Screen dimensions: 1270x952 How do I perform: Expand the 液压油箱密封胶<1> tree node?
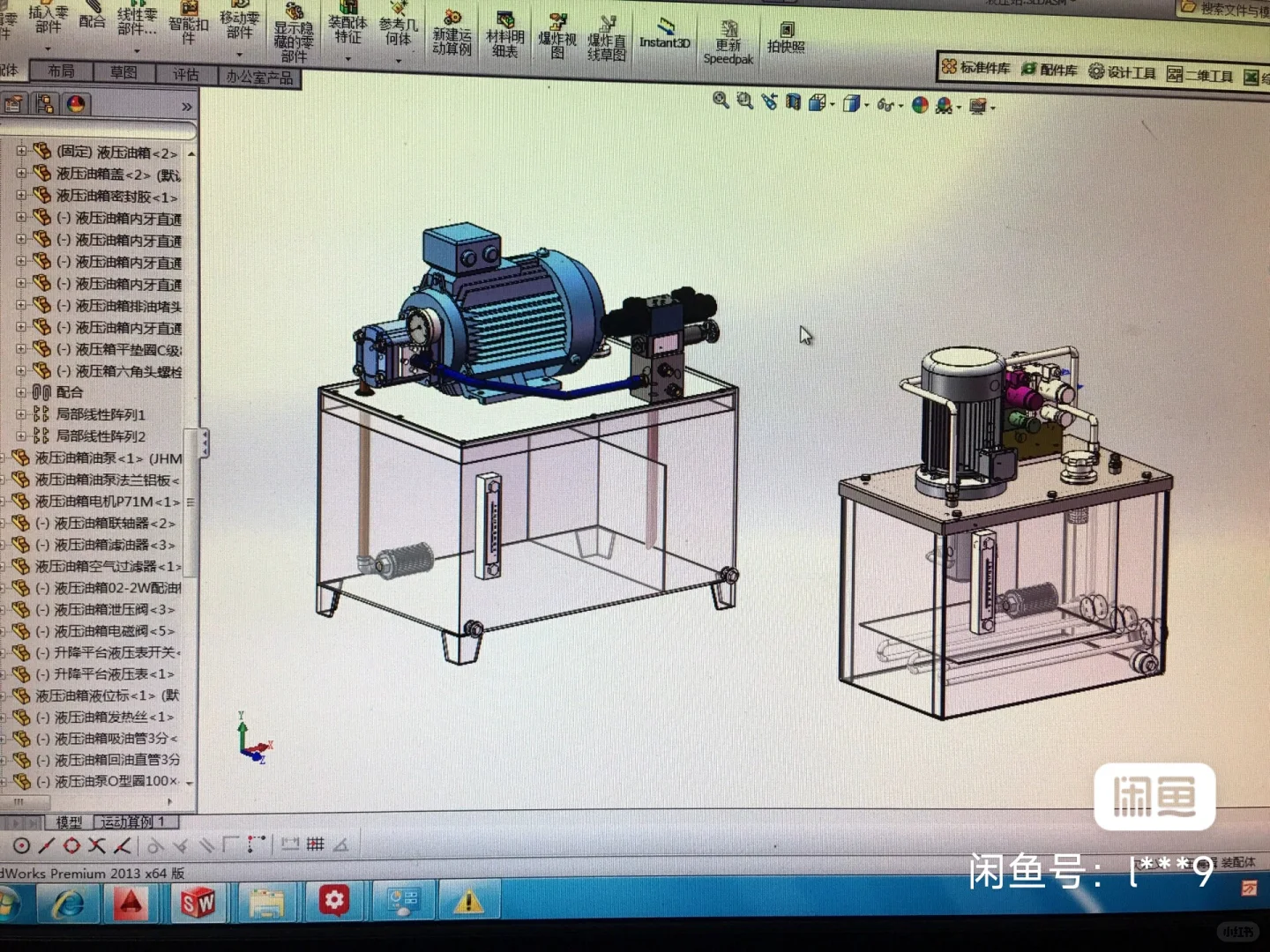[21, 196]
